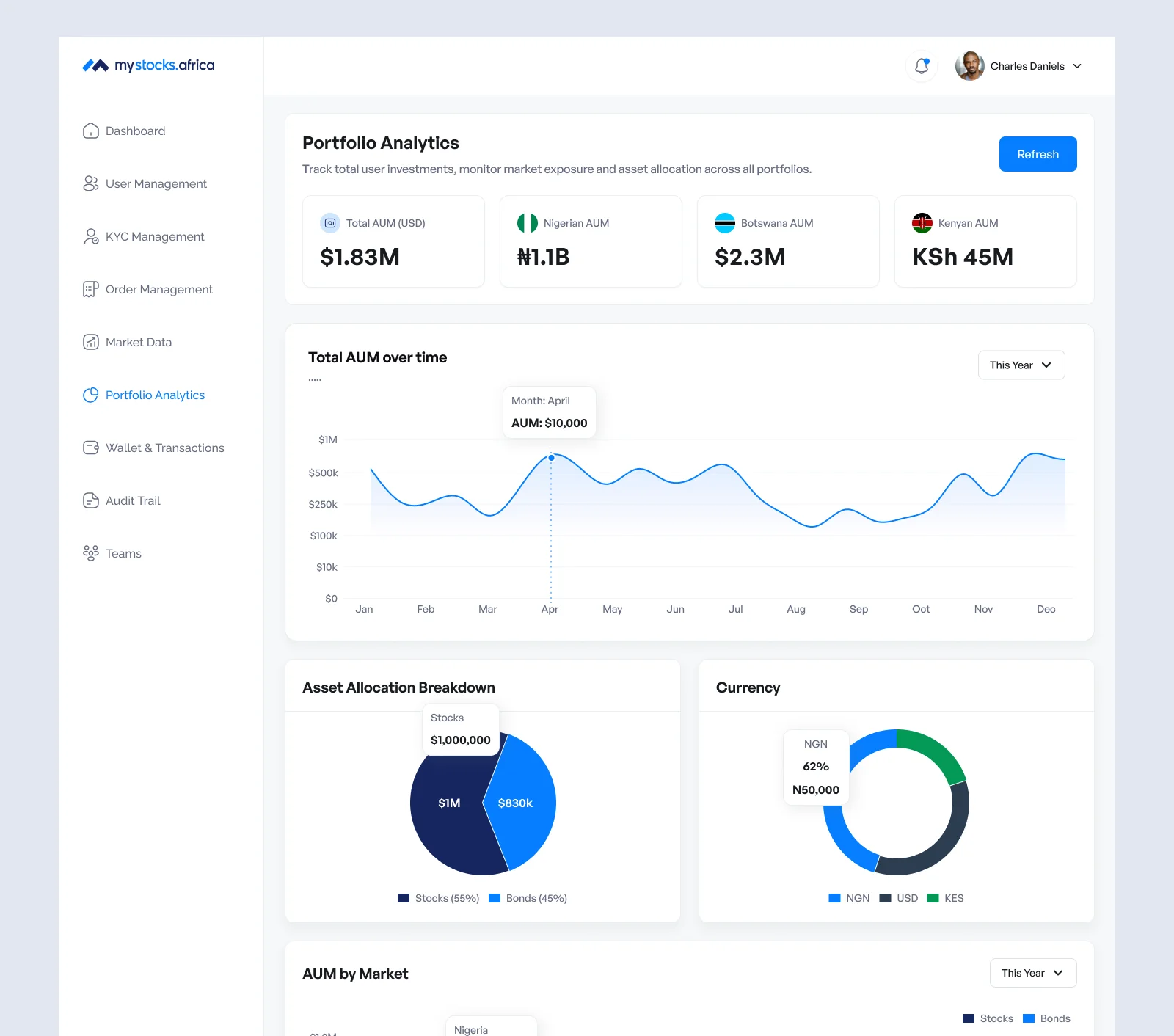Select Portfolio Analytics menu item
Viewport: 1174px width, 1036px height.
(156, 395)
